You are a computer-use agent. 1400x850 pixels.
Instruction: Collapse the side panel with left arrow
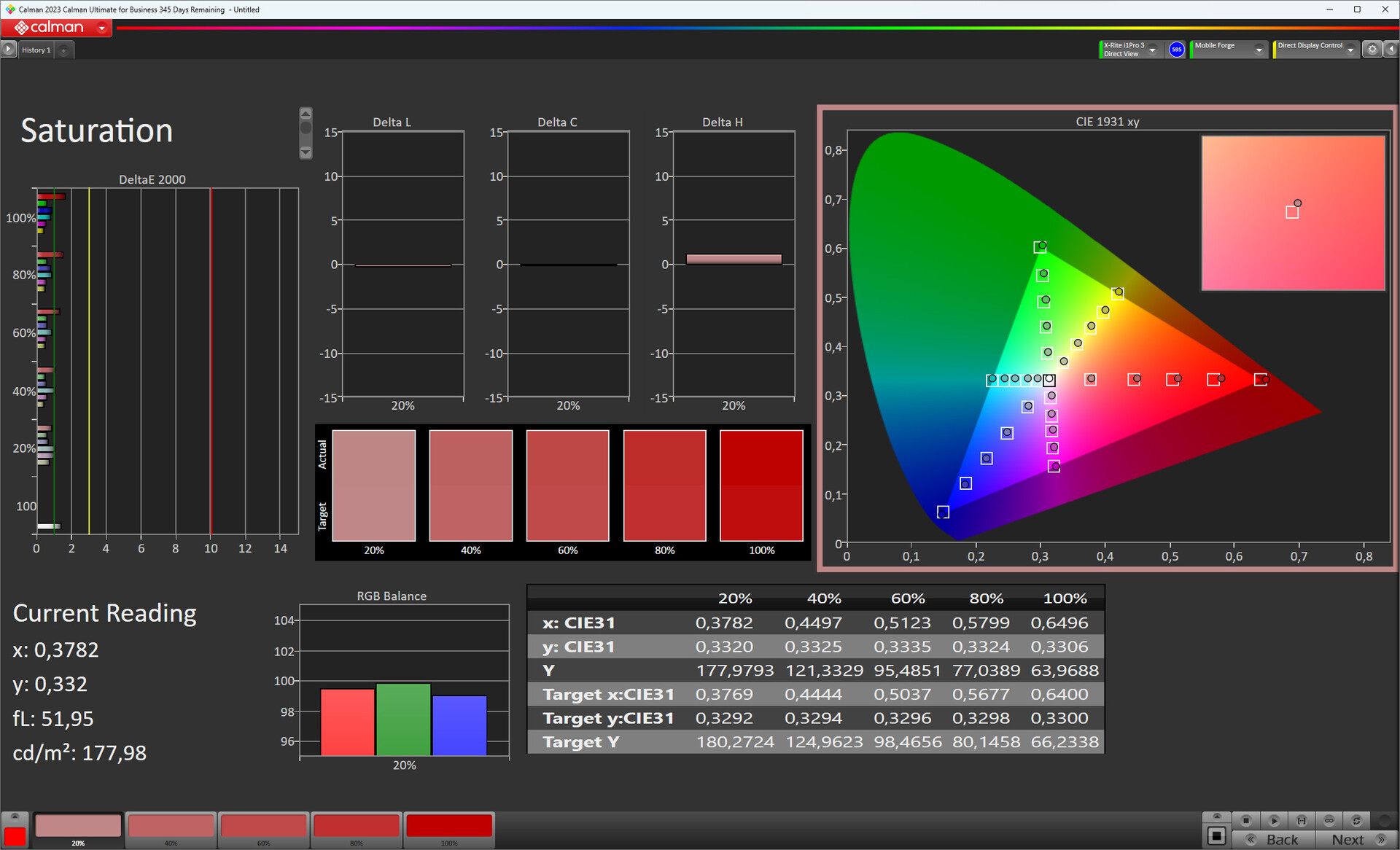coord(1391,50)
